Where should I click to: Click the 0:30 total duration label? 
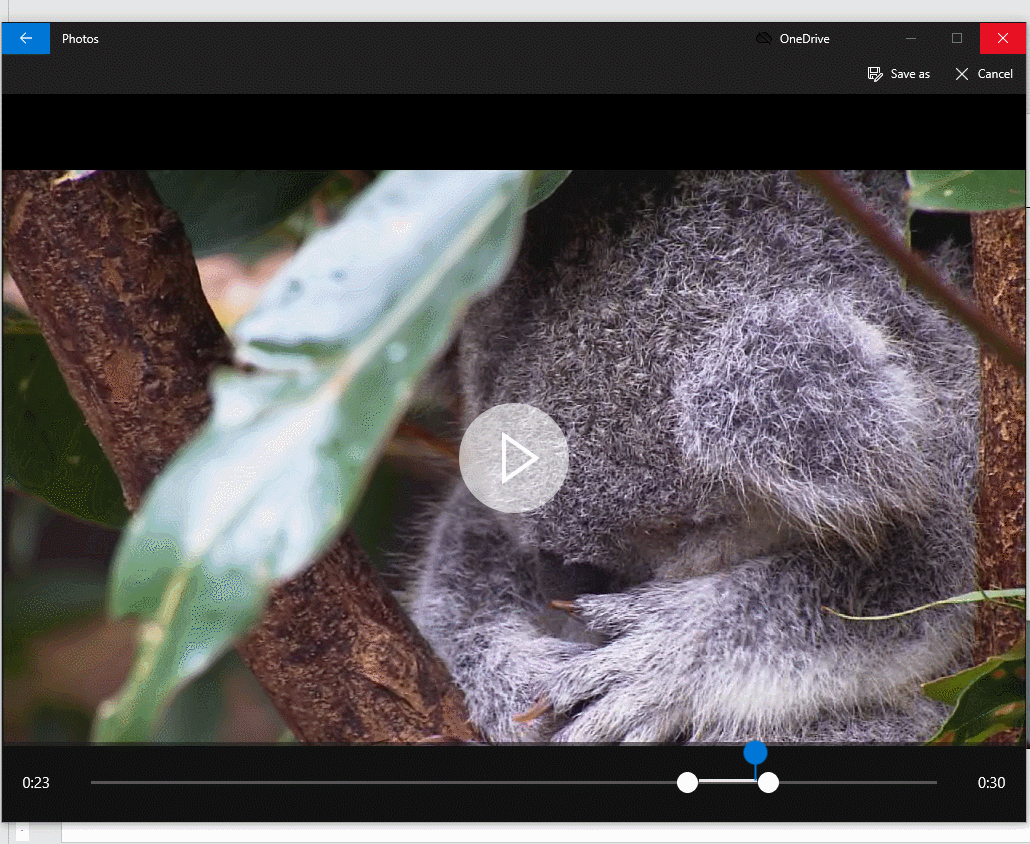click(991, 782)
